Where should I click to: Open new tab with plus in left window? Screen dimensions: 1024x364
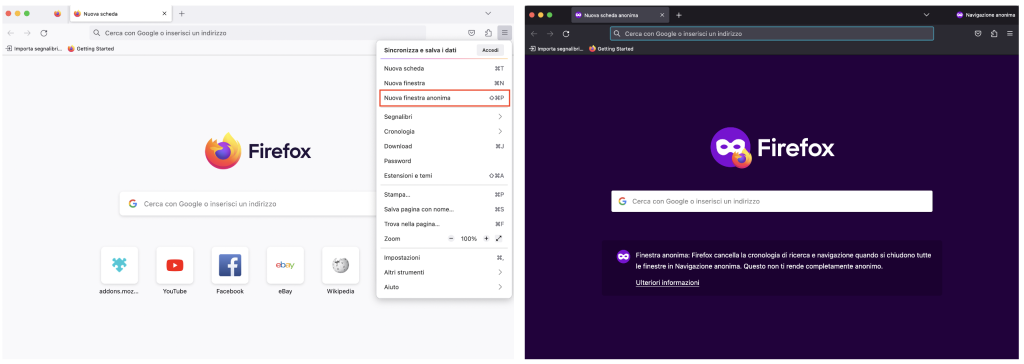(x=182, y=14)
